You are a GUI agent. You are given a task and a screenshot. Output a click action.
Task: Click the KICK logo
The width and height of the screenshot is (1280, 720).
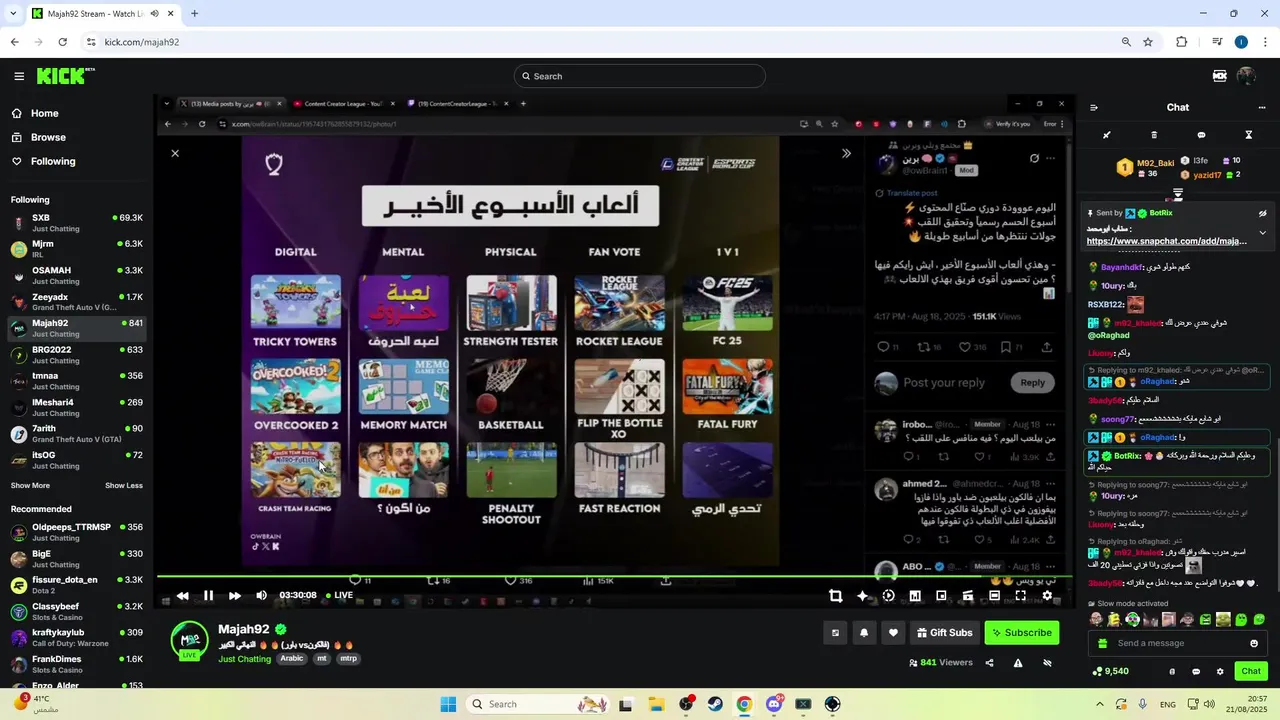point(65,76)
